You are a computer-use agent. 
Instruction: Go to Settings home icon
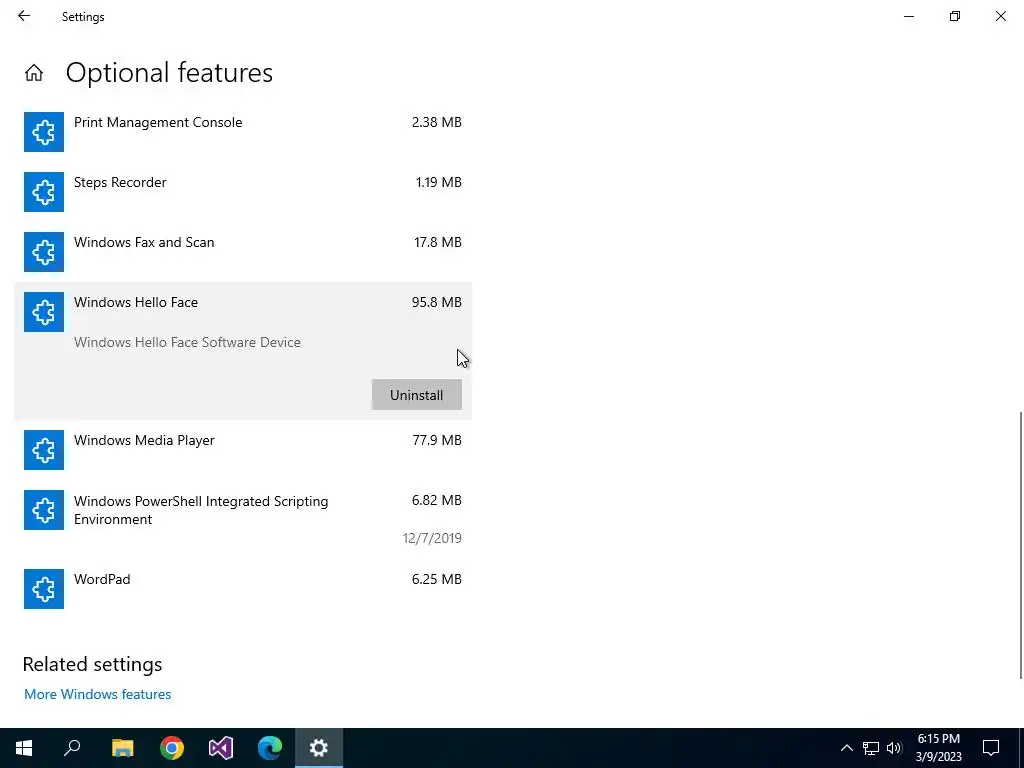pos(34,72)
